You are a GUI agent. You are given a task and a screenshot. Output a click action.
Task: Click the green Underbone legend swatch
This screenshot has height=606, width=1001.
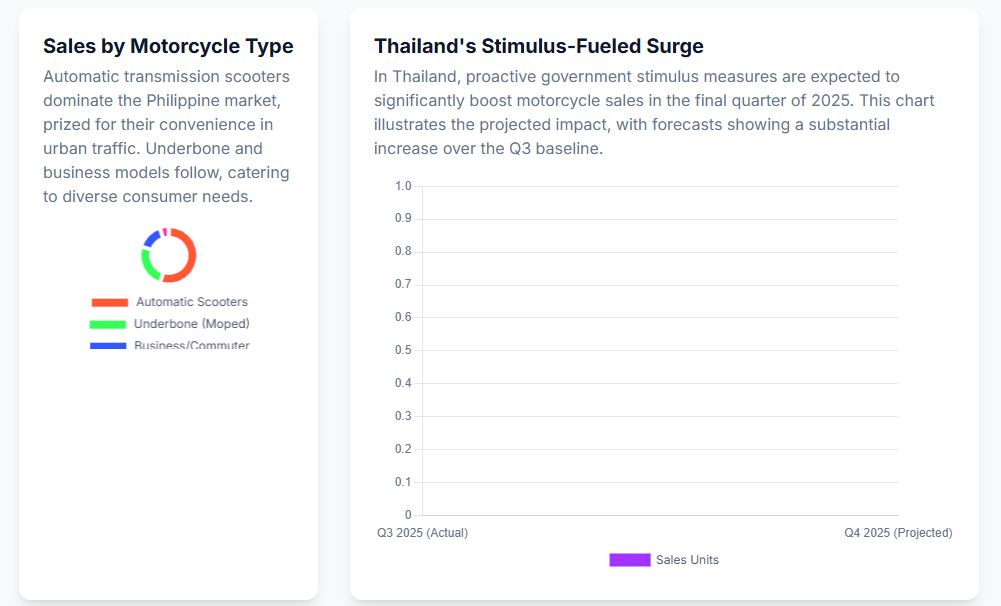108,324
